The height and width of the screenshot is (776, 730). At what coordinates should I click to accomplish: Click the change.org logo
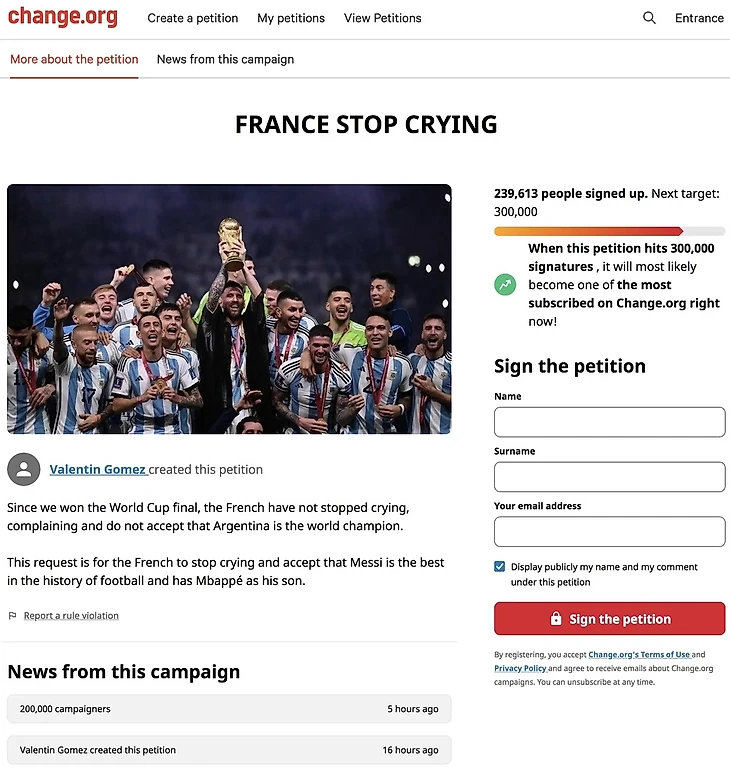coord(62,17)
